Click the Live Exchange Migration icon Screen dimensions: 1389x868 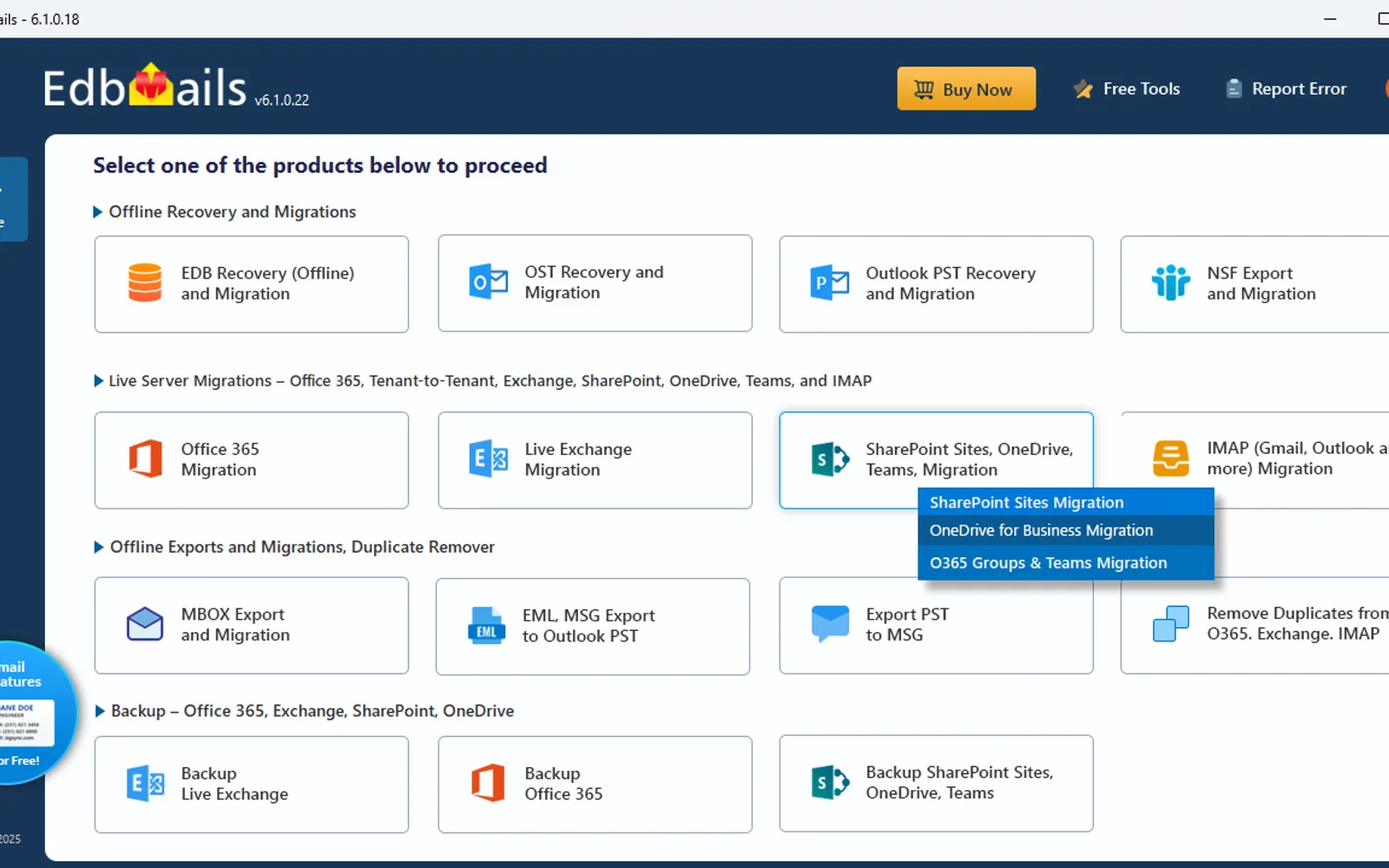[488, 458]
